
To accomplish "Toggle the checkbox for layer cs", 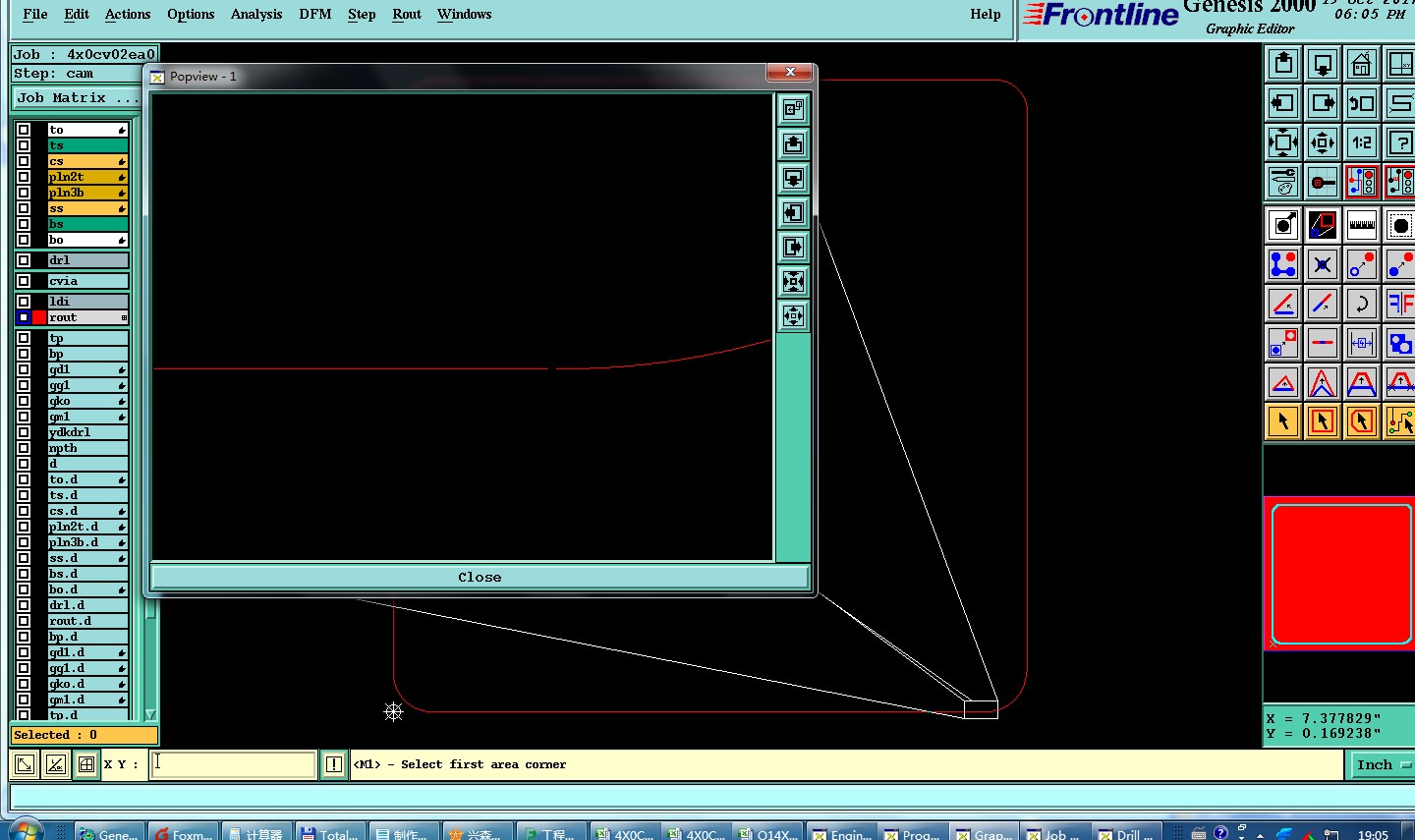I will click(24, 161).
